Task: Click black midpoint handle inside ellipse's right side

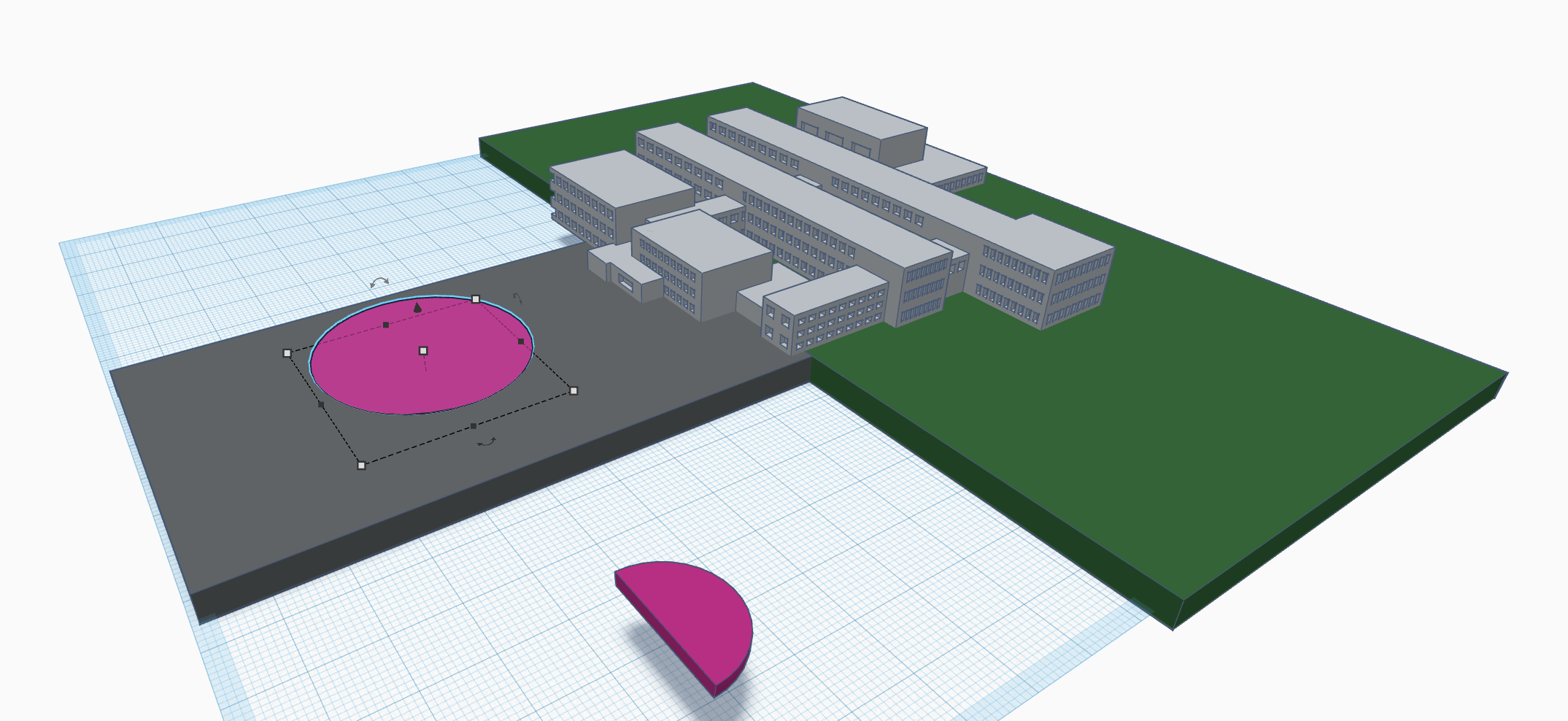Action: coord(521,342)
